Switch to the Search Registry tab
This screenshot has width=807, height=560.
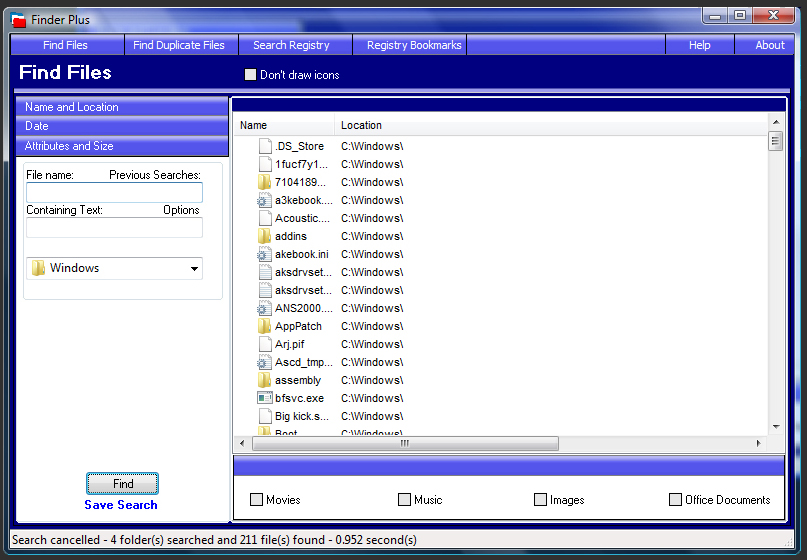(x=291, y=45)
